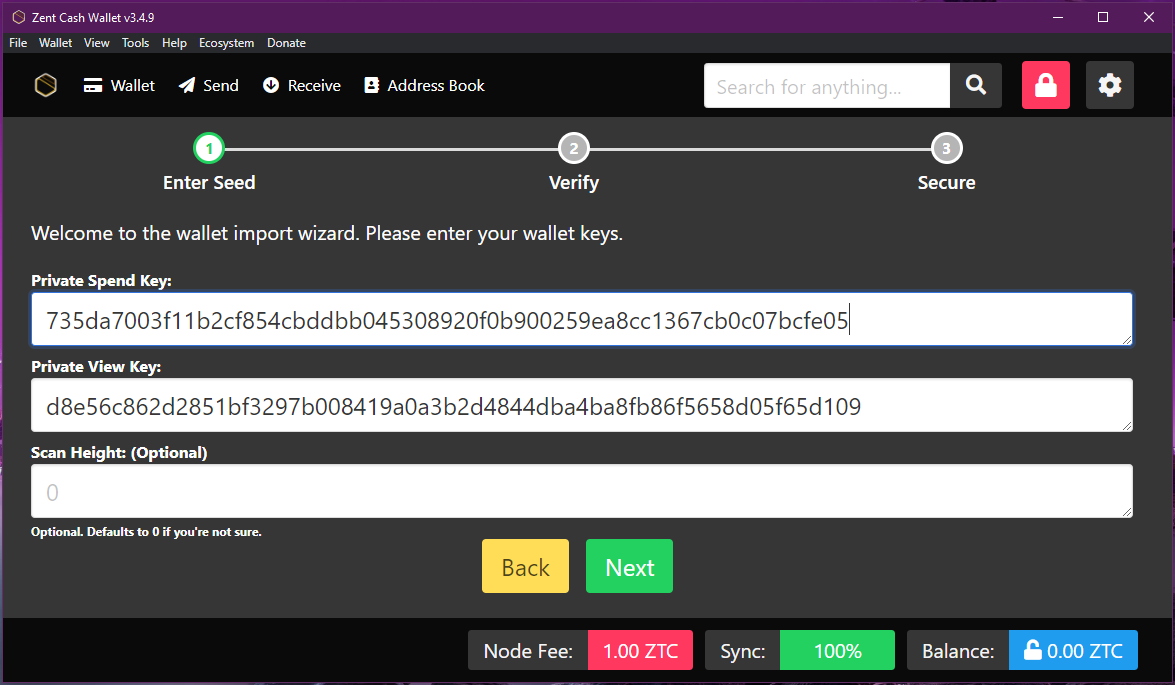
Task: Click the 1.00 ZTC node fee badge
Action: pos(640,651)
